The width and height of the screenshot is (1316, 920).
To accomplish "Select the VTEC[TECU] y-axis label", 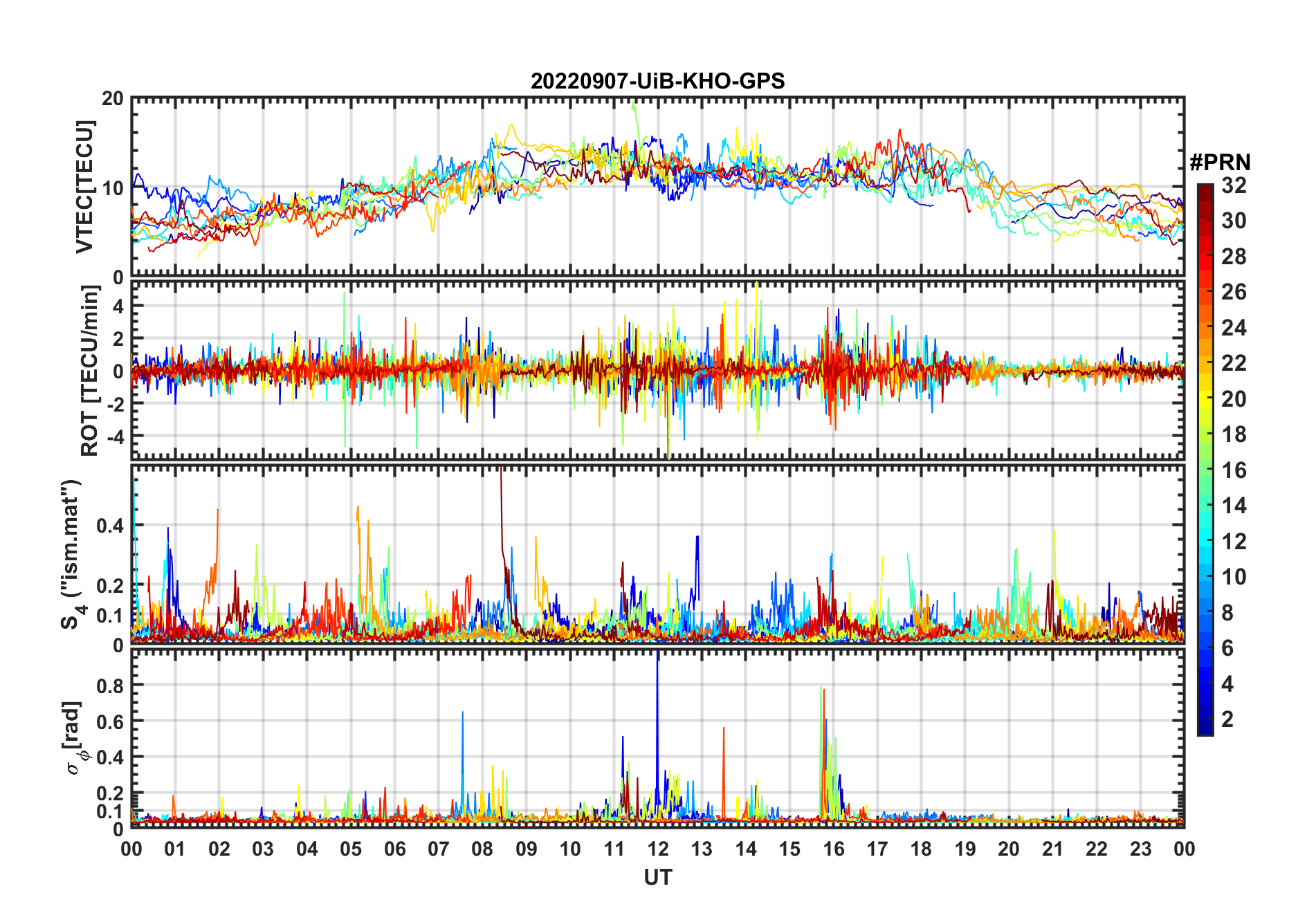I will (x=84, y=187).
